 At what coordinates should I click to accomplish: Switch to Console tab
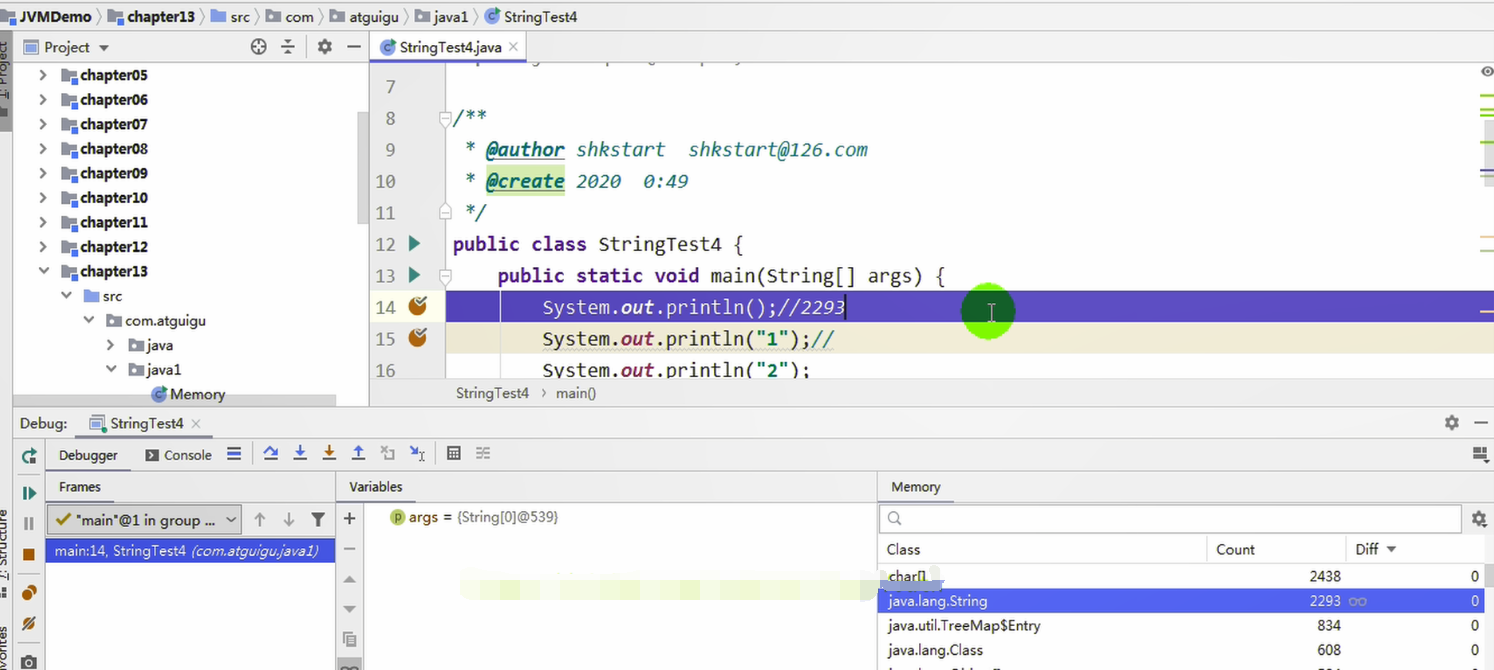pos(178,455)
